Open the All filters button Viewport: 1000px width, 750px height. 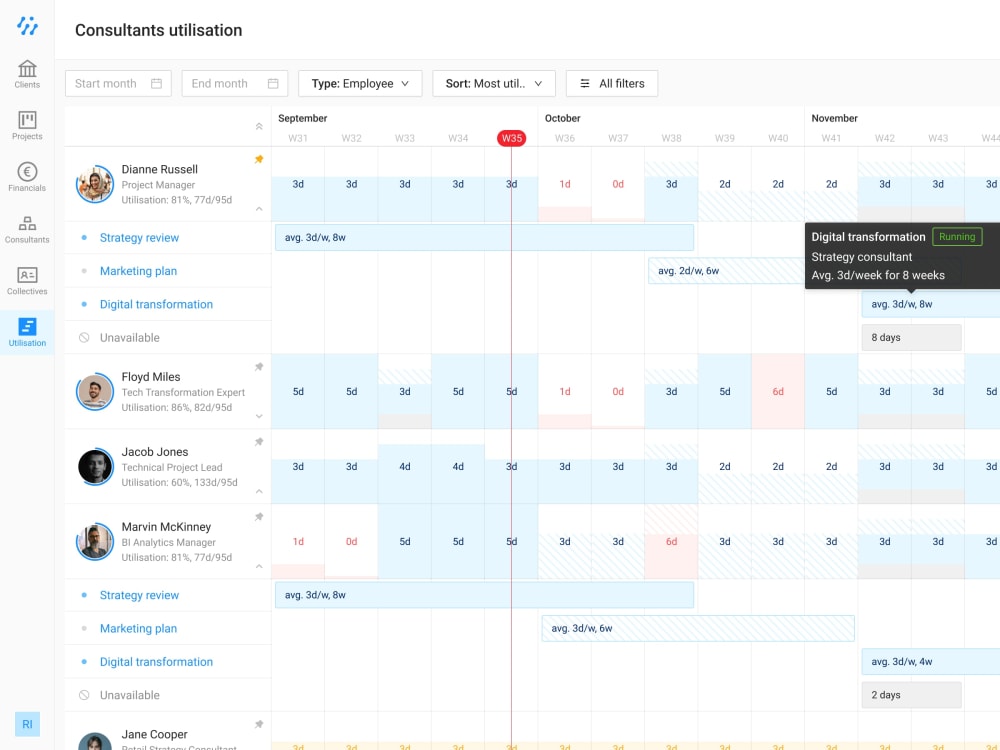pos(612,84)
